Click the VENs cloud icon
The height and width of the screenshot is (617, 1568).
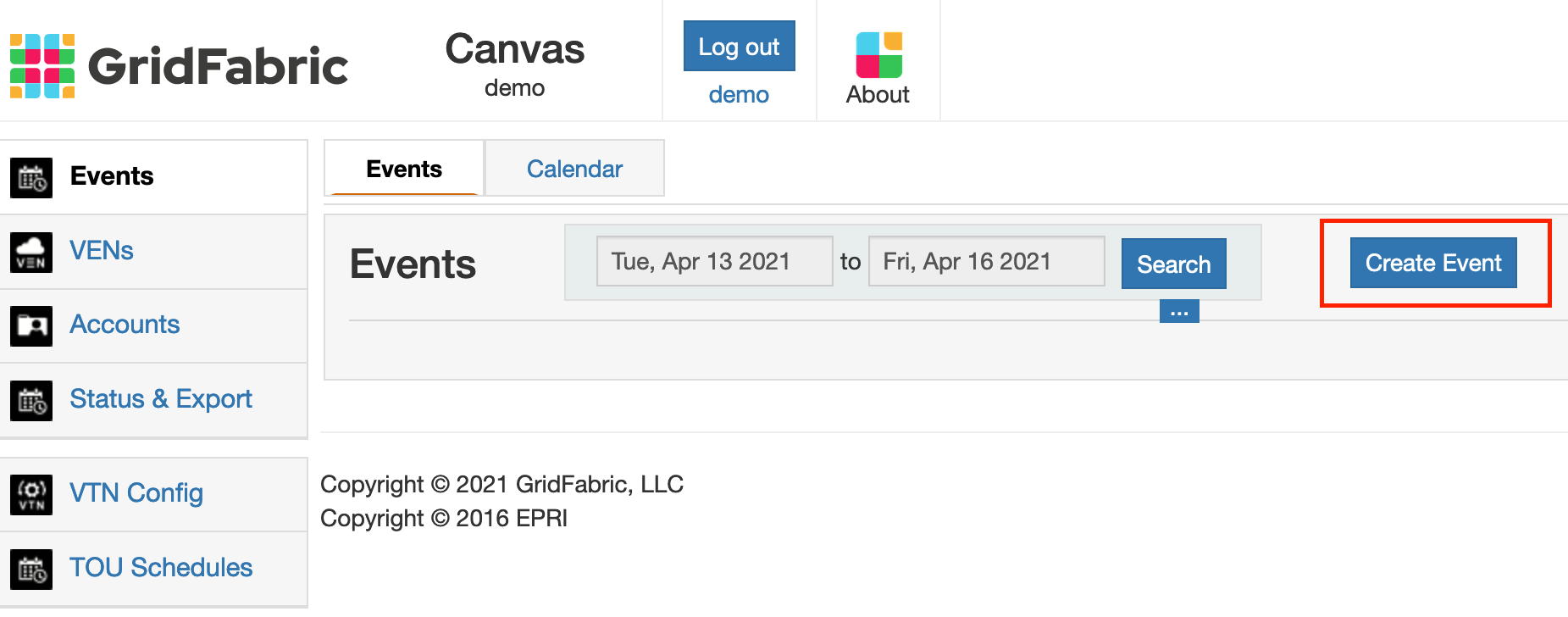[31, 252]
